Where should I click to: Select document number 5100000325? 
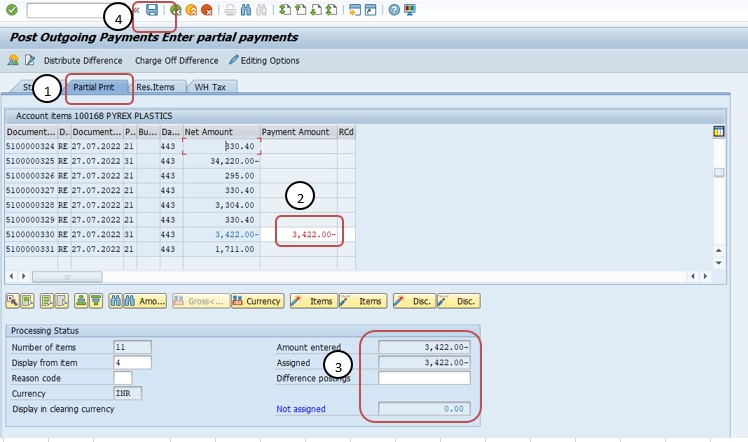pos(31,161)
